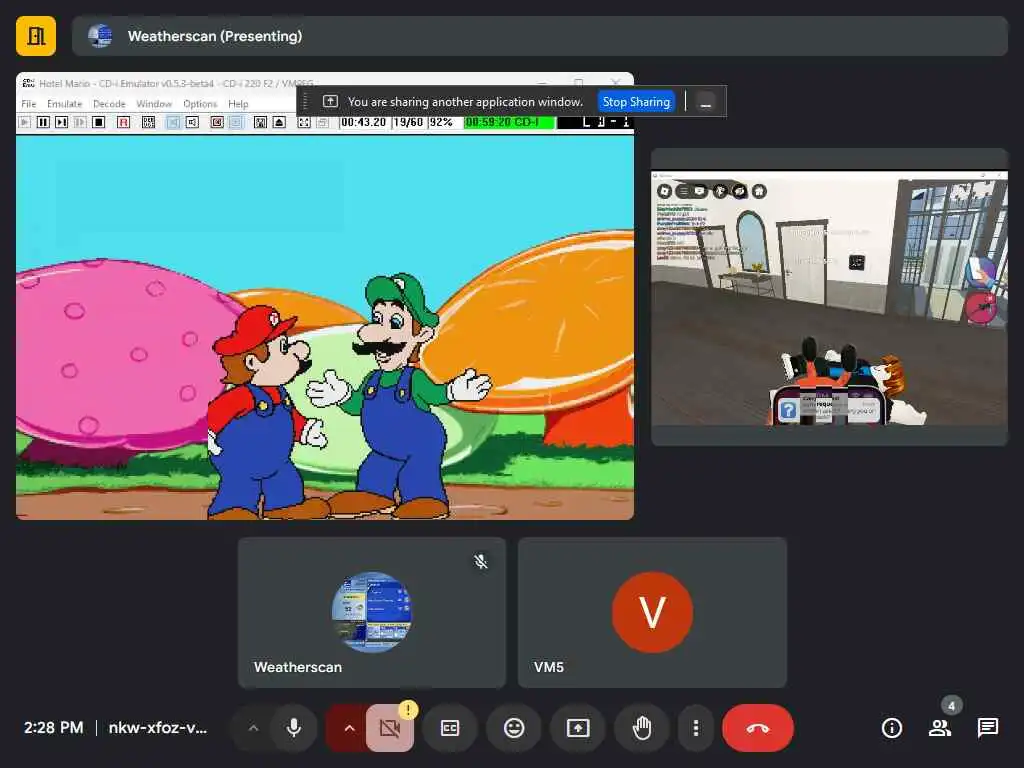Open the emoji reactions panel
Viewport: 1024px width, 768px height.
514,728
